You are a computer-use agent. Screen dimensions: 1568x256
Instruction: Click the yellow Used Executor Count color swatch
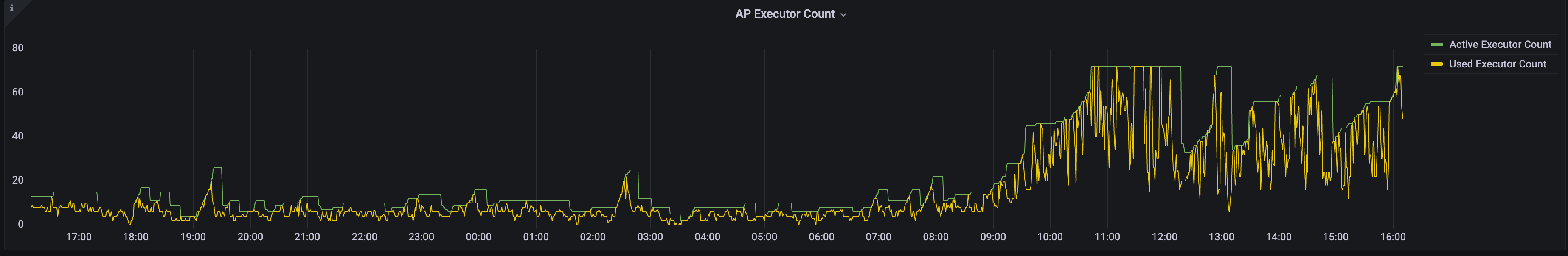1436,64
